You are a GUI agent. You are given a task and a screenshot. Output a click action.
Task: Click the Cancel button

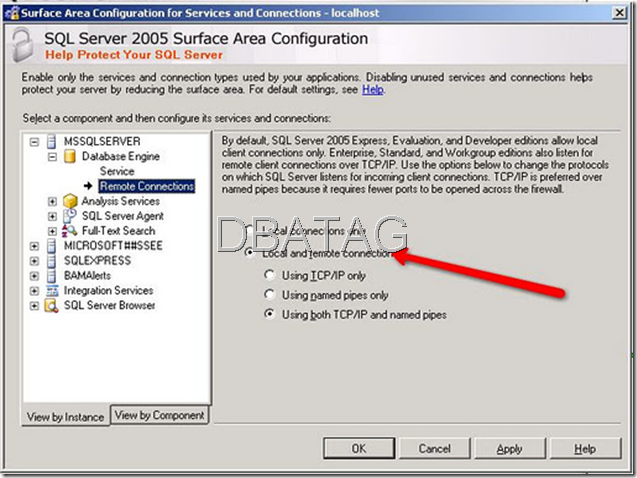pyautogui.click(x=434, y=448)
